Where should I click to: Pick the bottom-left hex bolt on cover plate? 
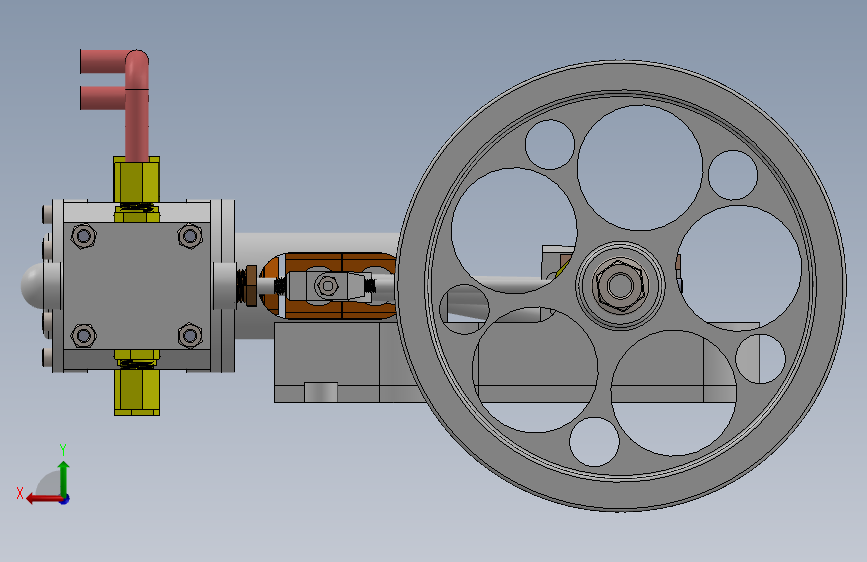pyautogui.click(x=83, y=335)
